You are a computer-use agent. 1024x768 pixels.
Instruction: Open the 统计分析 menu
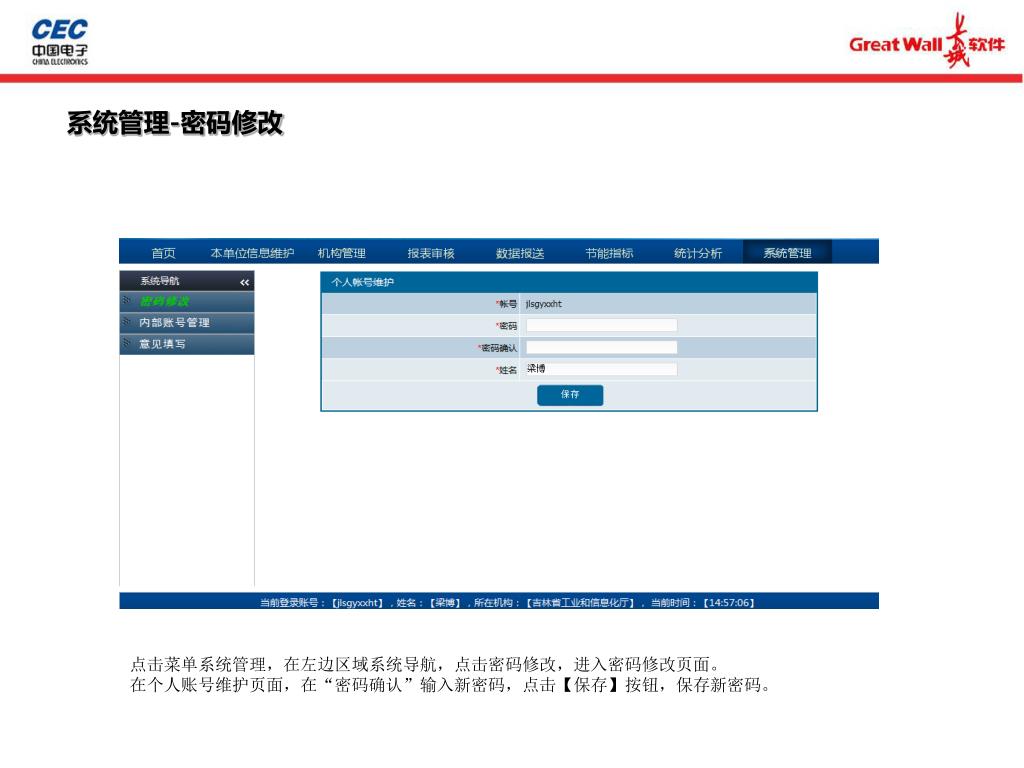click(x=698, y=253)
